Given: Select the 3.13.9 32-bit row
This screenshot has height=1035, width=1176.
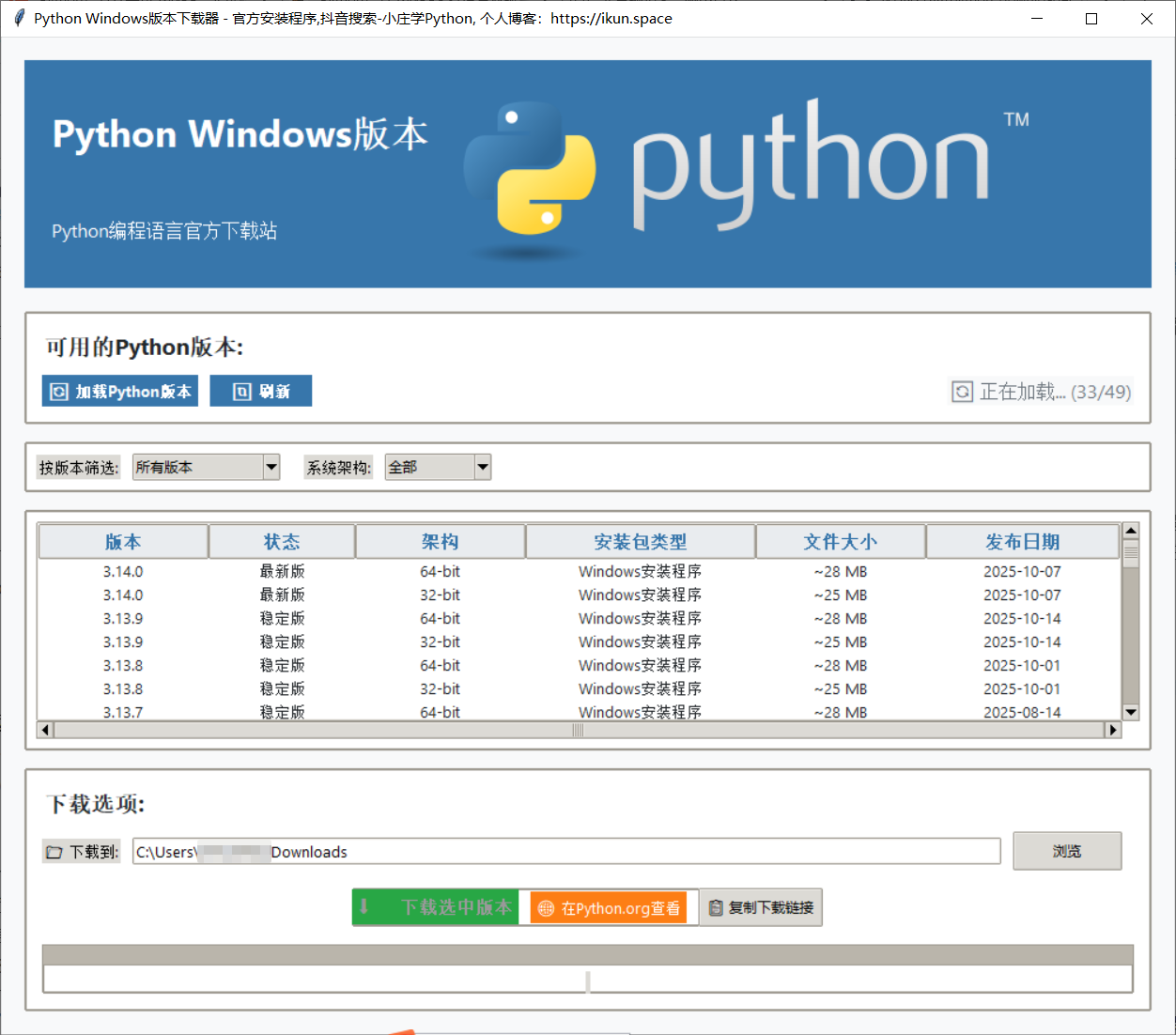Looking at the screenshot, I should [440, 641].
